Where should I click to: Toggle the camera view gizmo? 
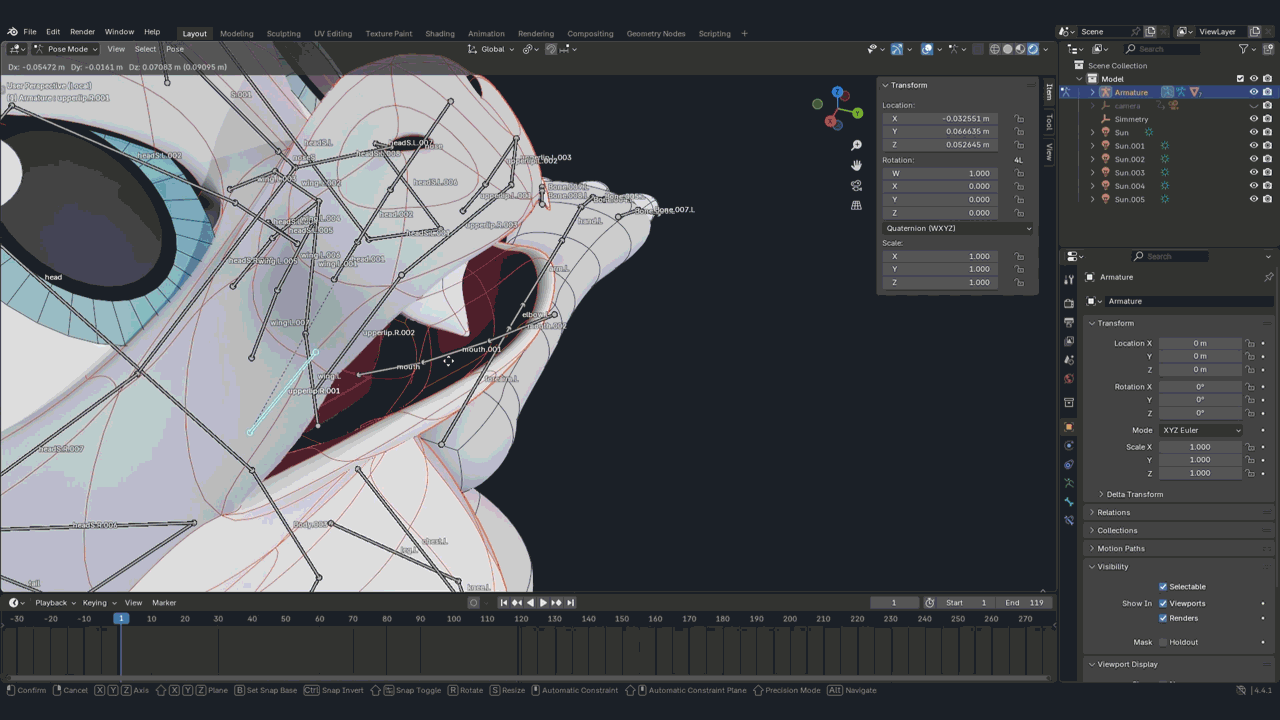tap(856, 186)
